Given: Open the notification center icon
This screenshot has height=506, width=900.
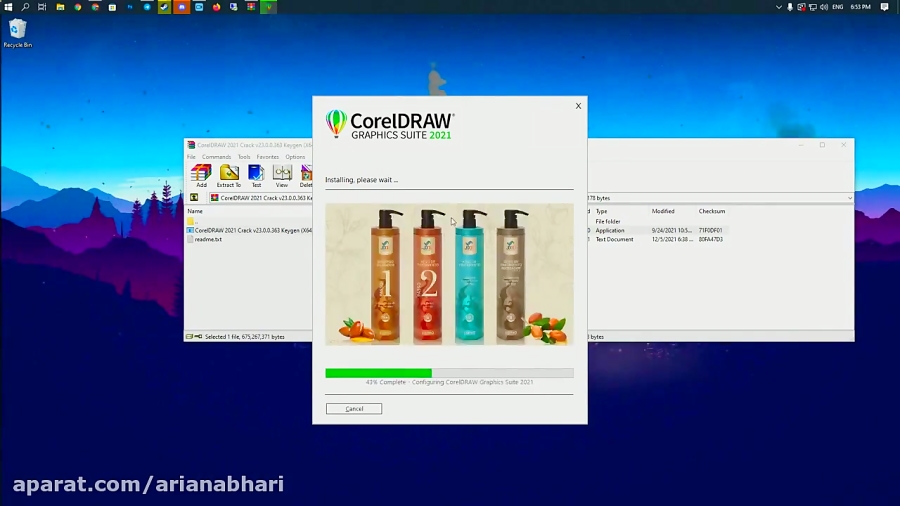Looking at the screenshot, I should tap(885, 7).
